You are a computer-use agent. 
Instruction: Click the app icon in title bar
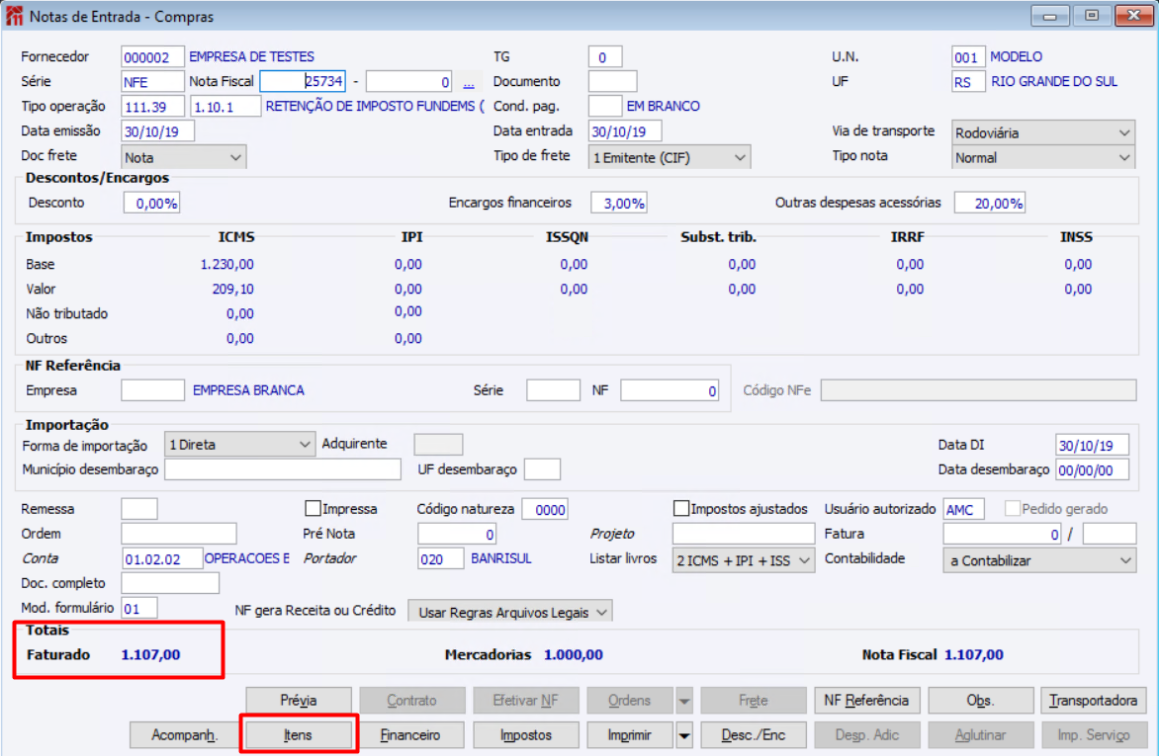[x=13, y=16]
